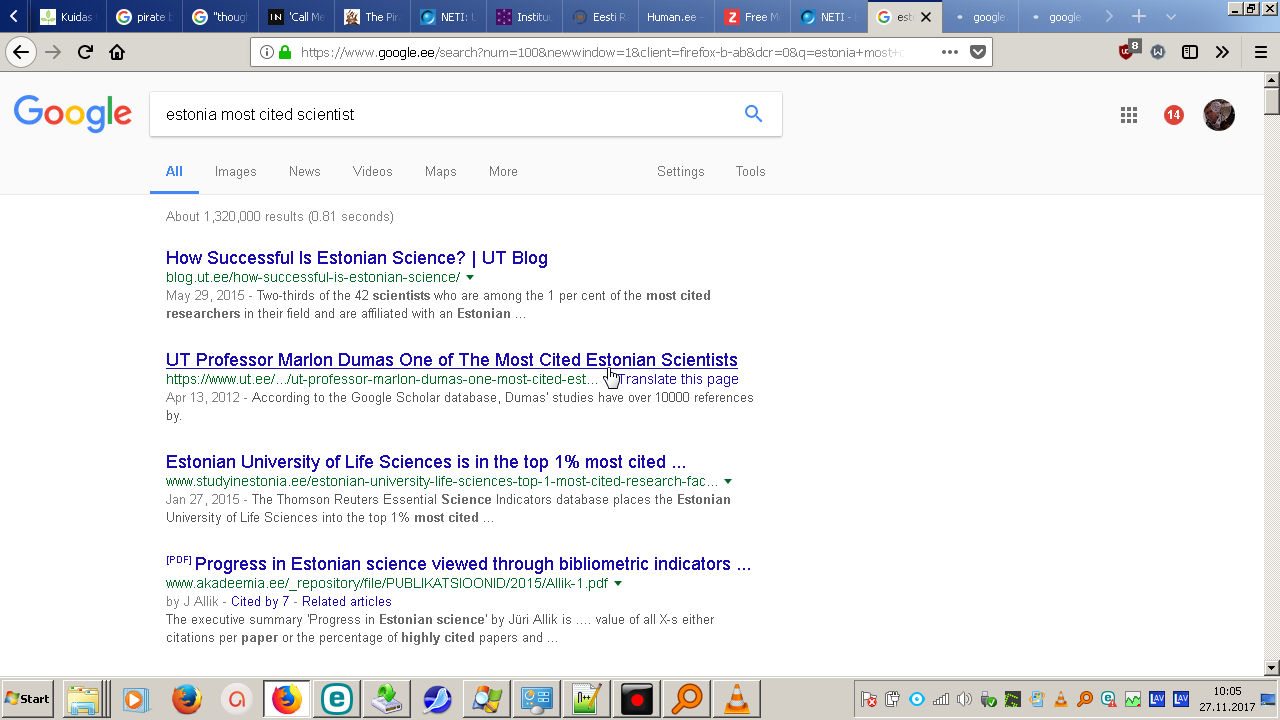Click the system tray volume icon
Image resolution: width=1280 pixels, height=720 pixels.
coord(964,699)
